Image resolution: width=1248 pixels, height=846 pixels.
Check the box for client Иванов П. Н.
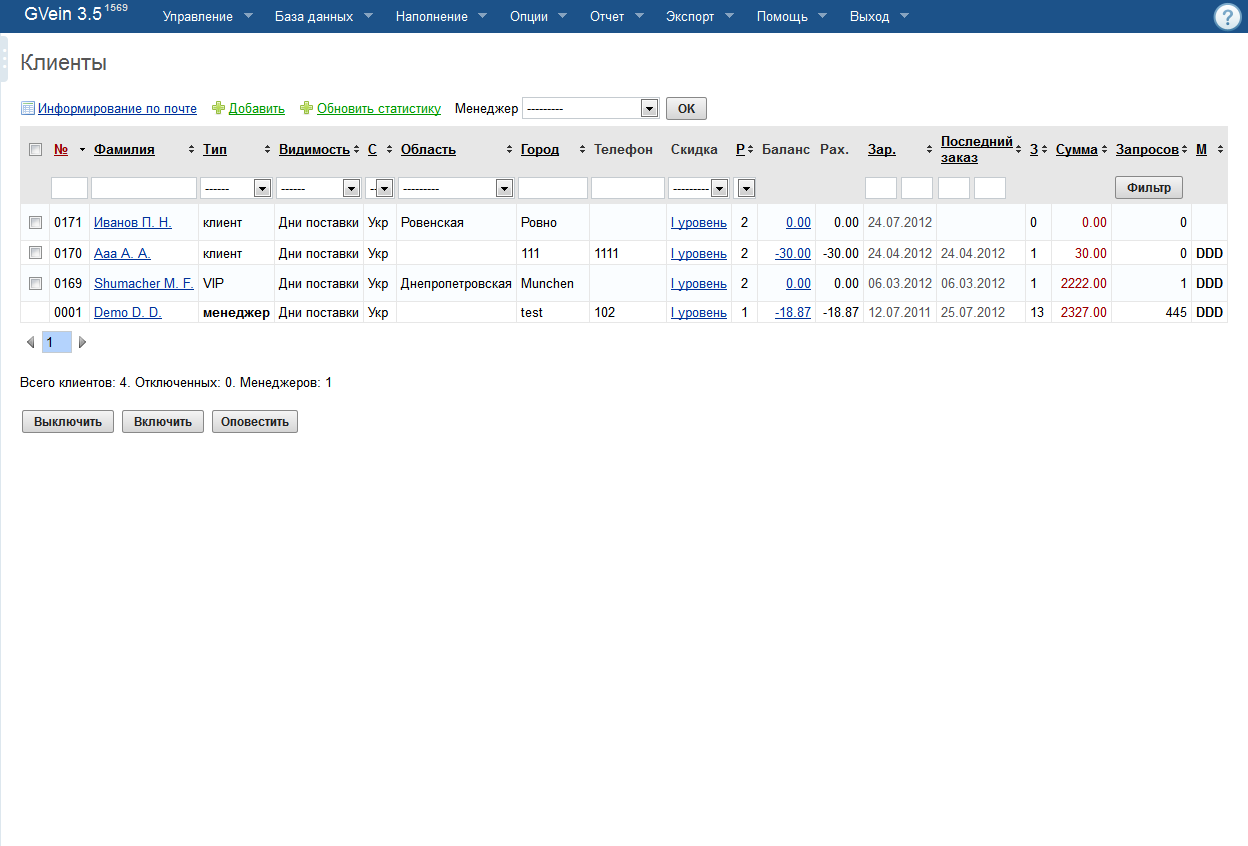(x=36, y=222)
